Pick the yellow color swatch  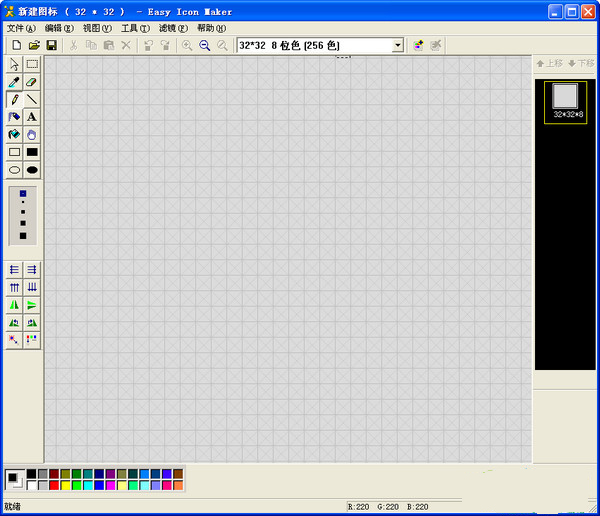click(65, 485)
